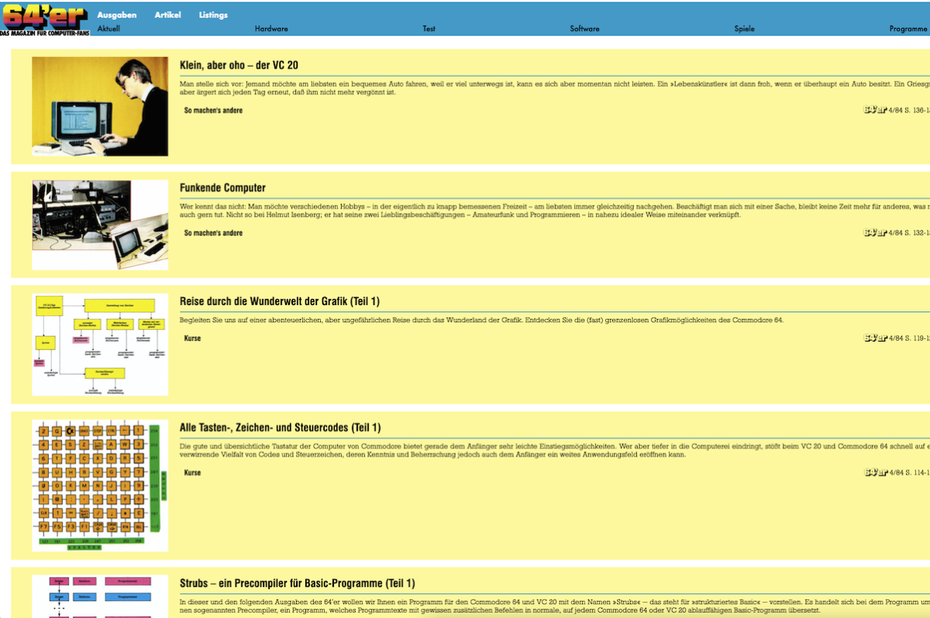The height and width of the screenshot is (618, 930).
Task: Click the man-at-computer photo thumbnail
Action: [100, 106]
